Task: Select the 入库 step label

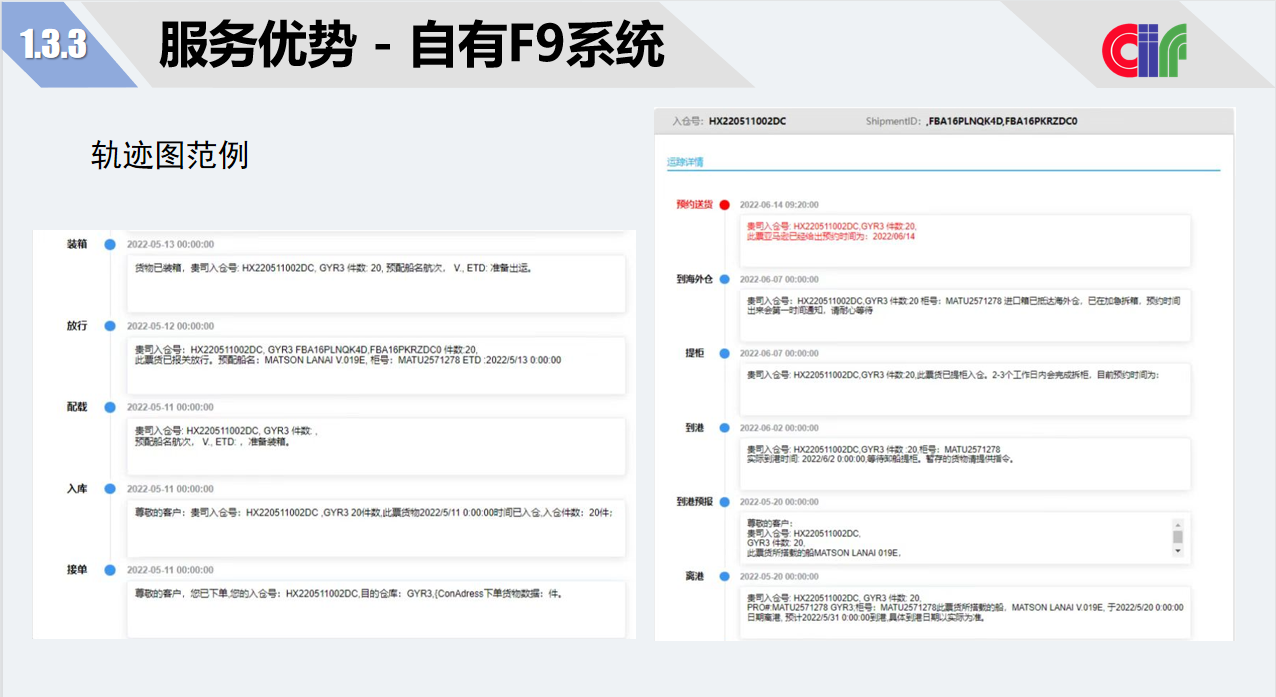Action: click(x=77, y=489)
